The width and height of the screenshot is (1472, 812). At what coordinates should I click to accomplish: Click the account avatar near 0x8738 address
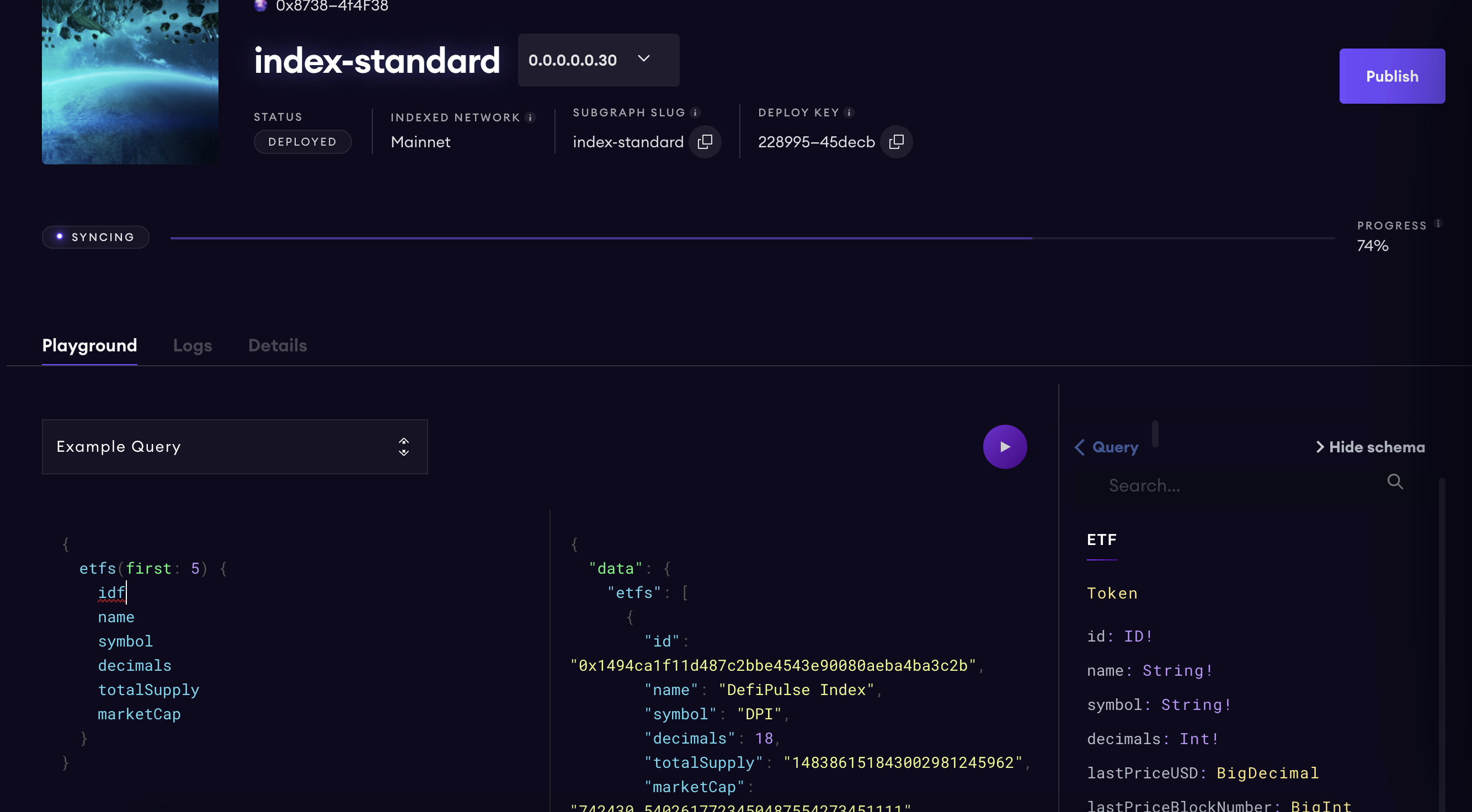click(260, 6)
